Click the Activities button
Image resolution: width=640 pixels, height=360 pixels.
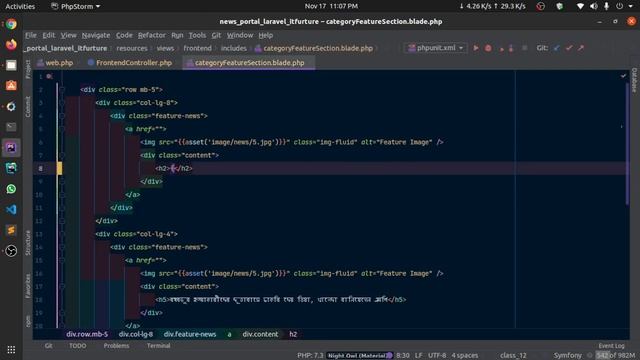point(20,6)
